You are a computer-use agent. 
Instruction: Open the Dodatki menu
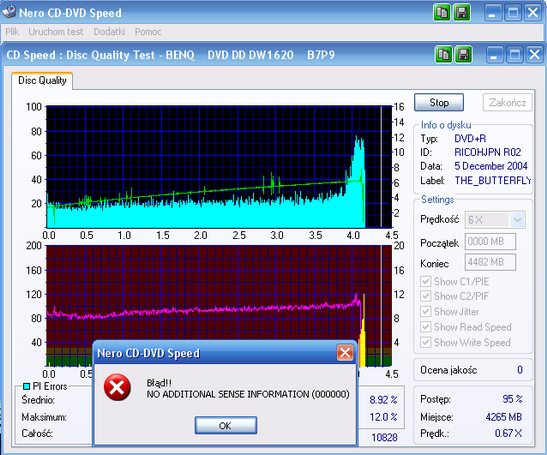point(109,32)
